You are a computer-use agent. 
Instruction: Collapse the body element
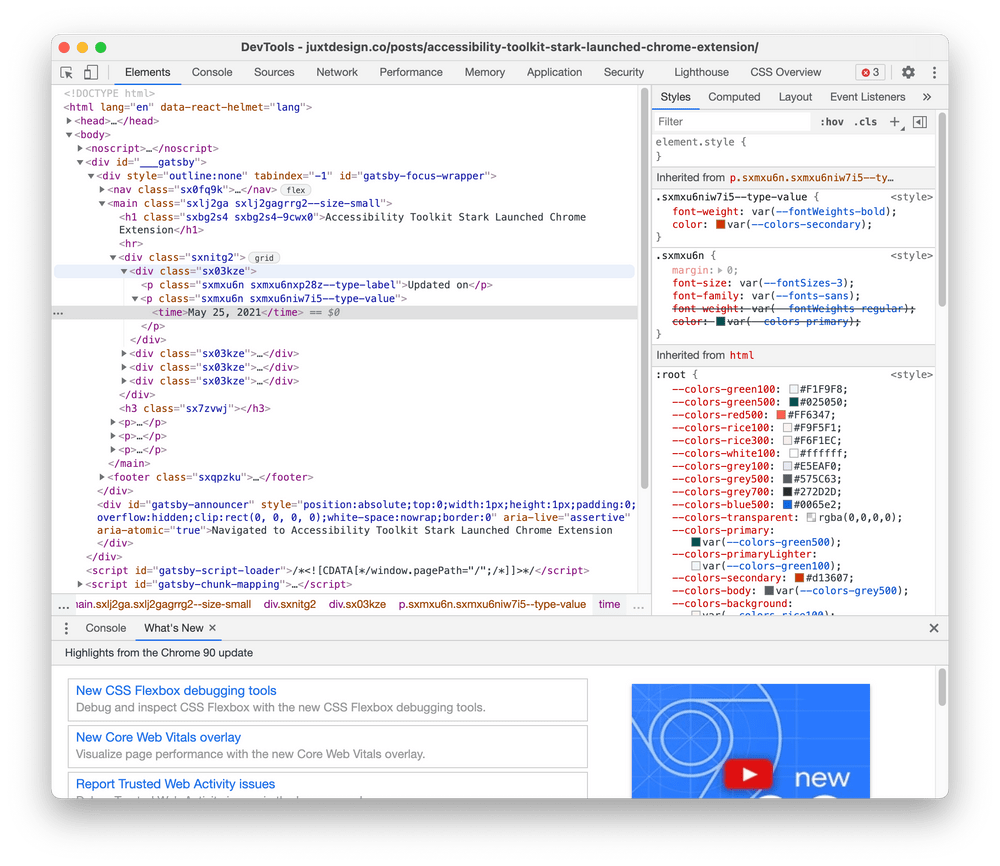click(68, 134)
